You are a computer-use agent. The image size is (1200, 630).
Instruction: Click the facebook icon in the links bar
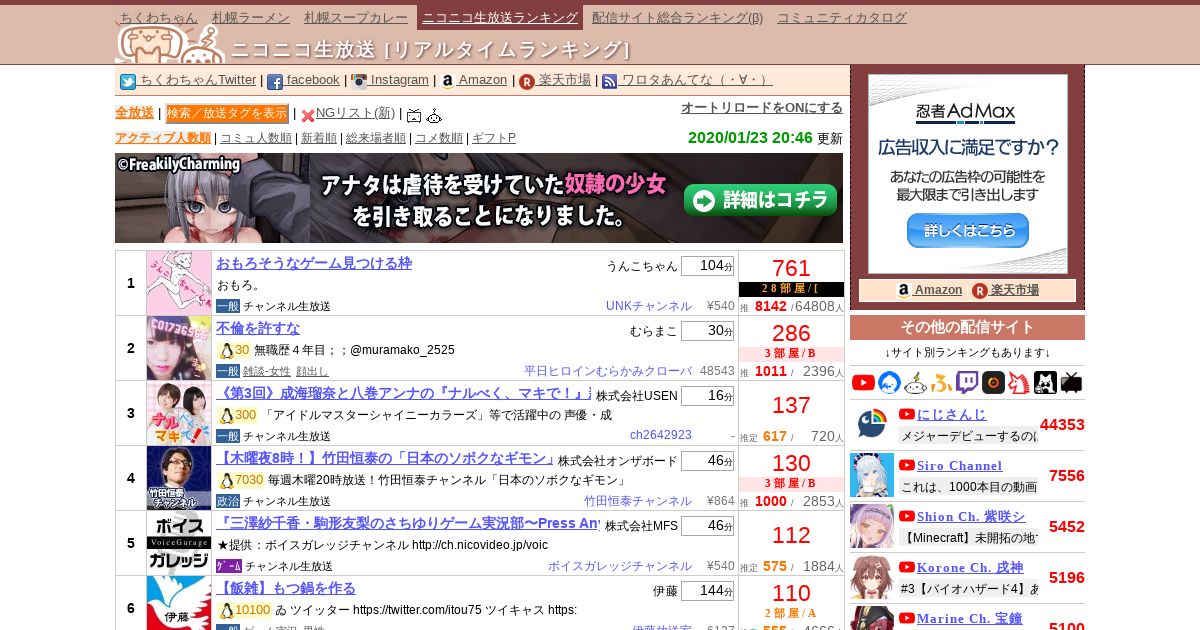coord(275,82)
